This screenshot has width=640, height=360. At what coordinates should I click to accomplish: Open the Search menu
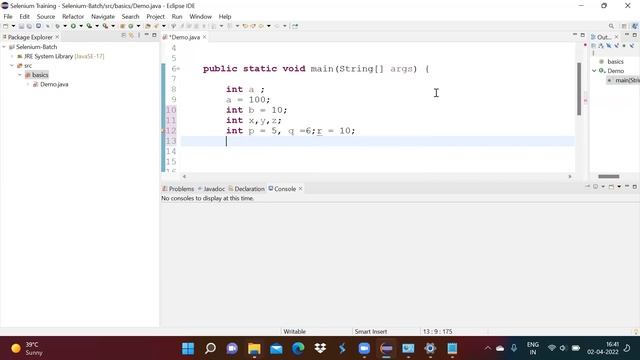pyautogui.click(x=130, y=17)
